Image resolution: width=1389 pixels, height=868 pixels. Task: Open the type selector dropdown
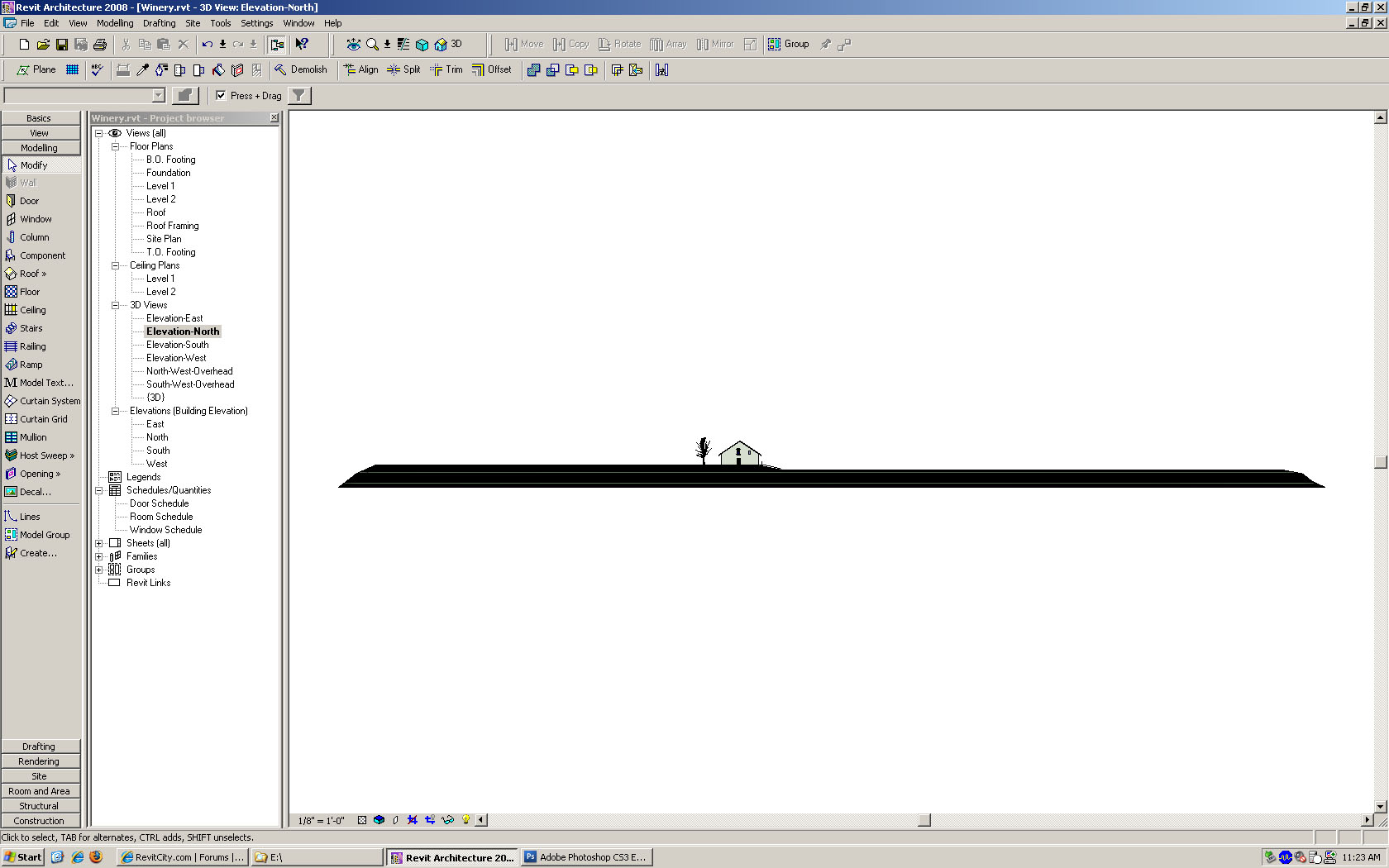[158, 96]
